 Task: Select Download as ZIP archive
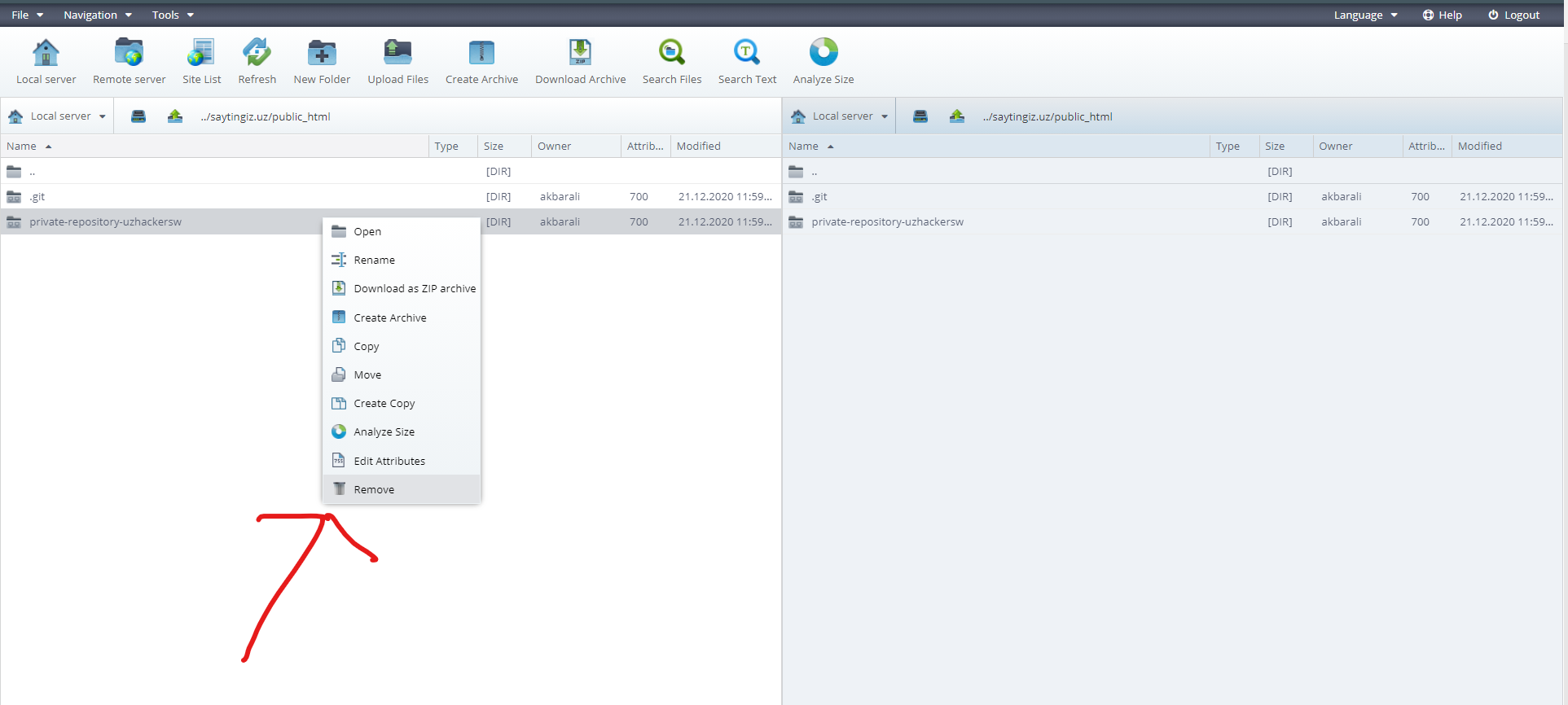tap(402, 288)
